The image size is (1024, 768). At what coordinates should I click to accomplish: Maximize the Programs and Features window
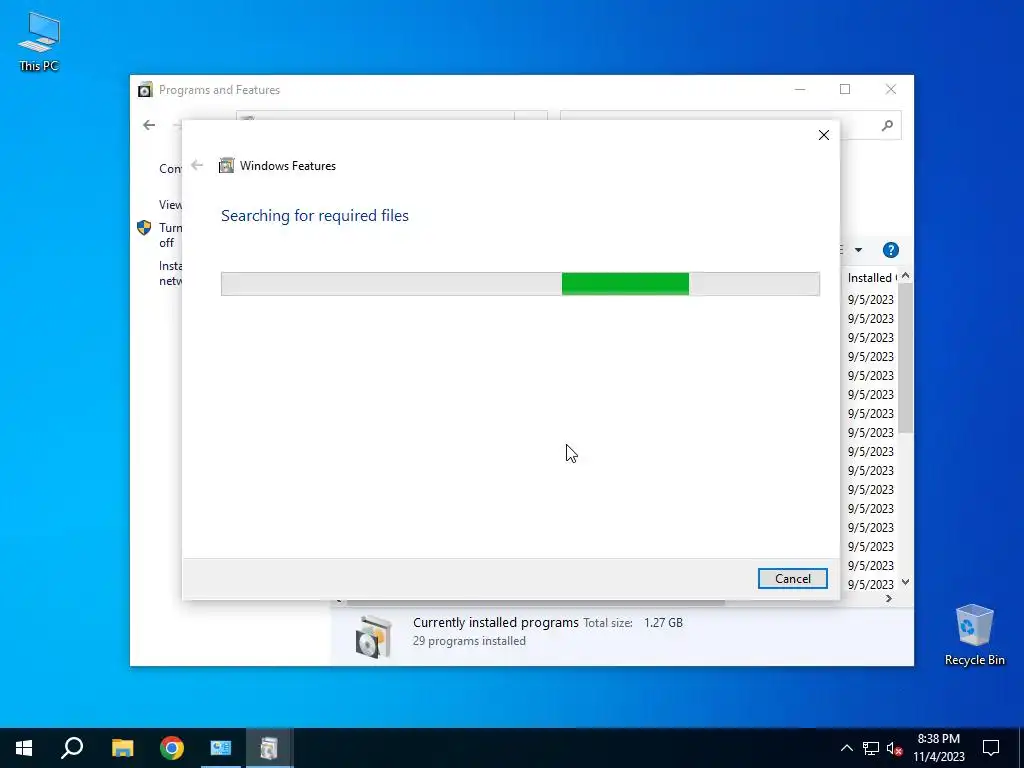(845, 89)
